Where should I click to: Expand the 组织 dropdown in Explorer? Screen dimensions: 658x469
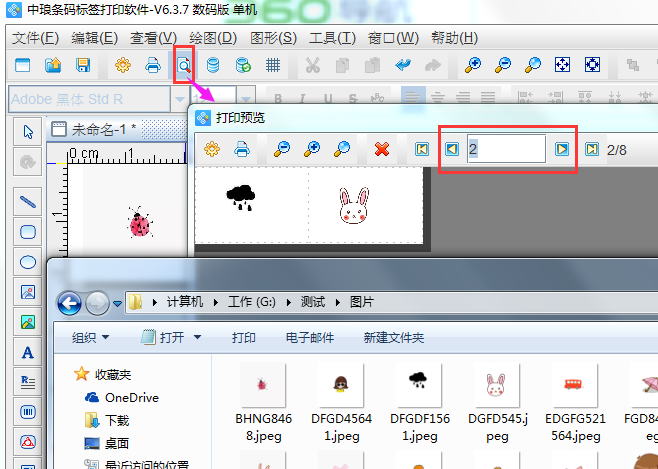point(91,338)
